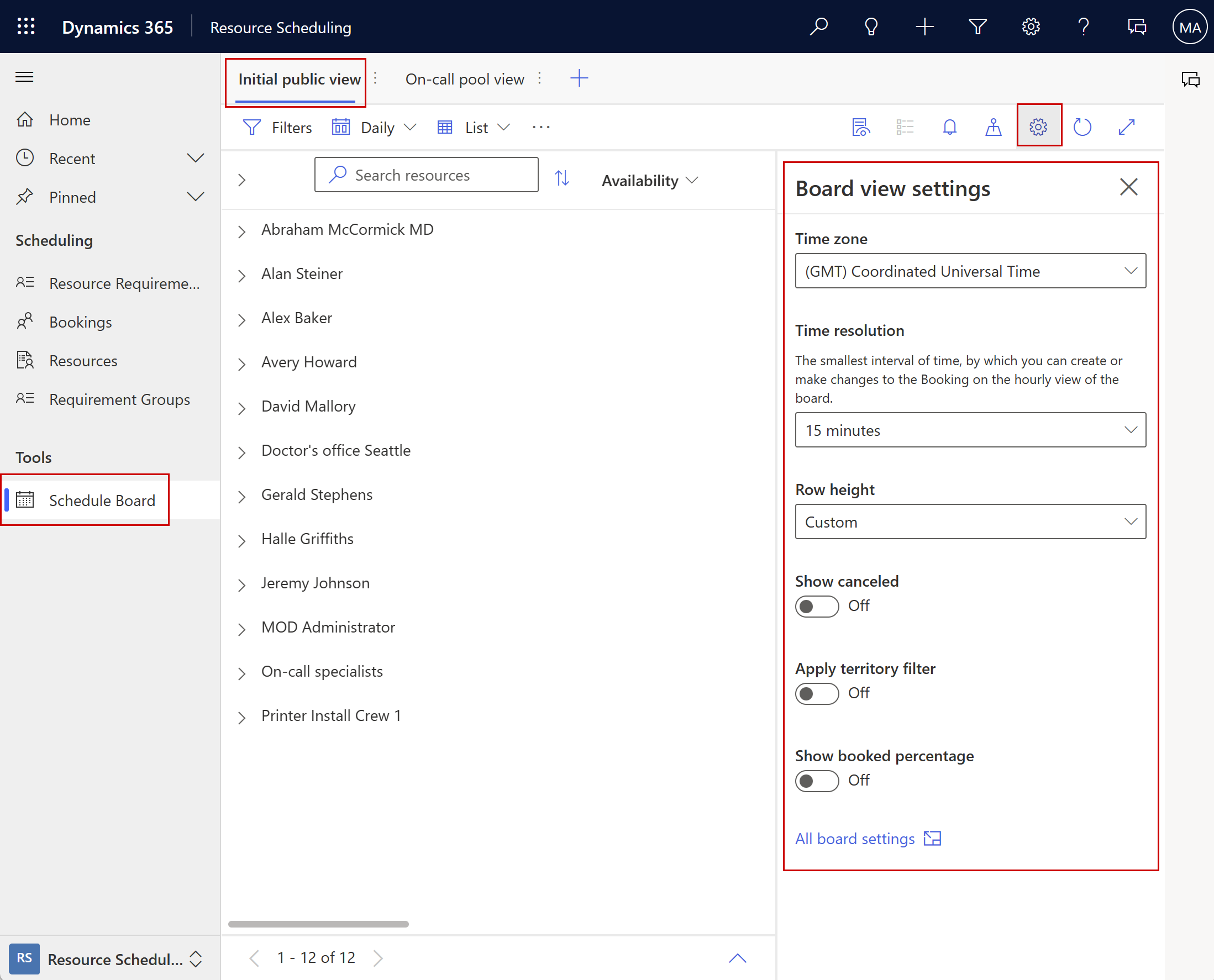Select Initial public view tab
1214x980 pixels.
click(x=297, y=78)
